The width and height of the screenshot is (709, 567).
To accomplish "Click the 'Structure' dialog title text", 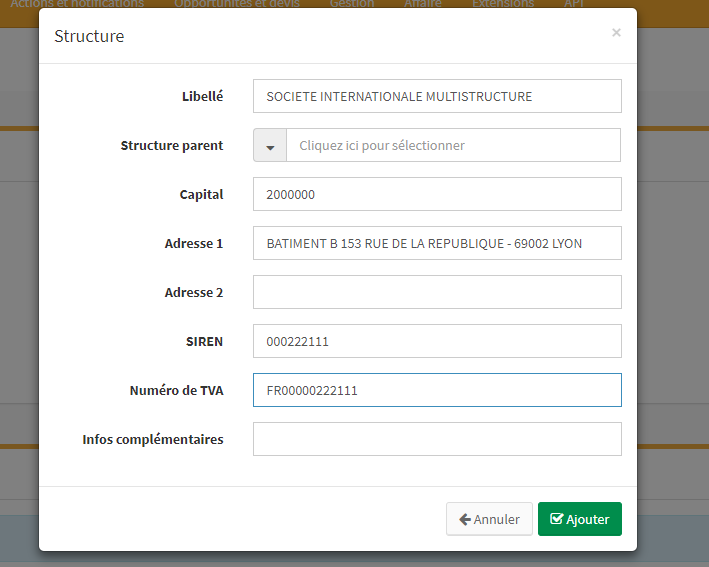I will (x=89, y=36).
